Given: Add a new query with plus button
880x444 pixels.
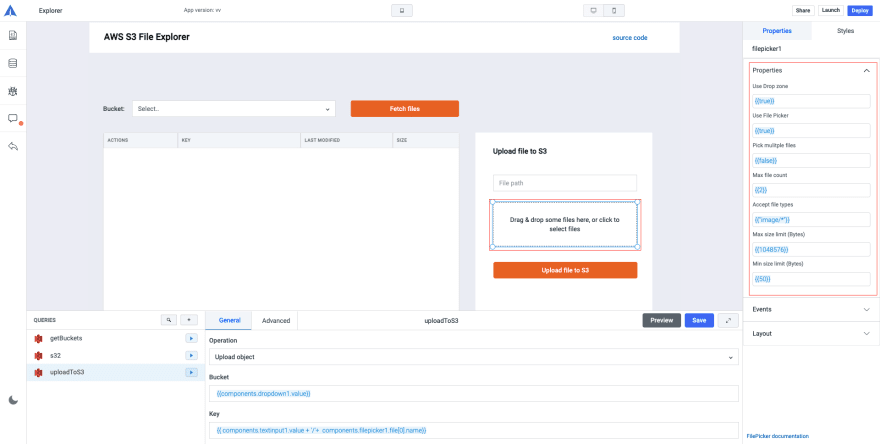Looking at the screenshot, I should tap(189, 320).
